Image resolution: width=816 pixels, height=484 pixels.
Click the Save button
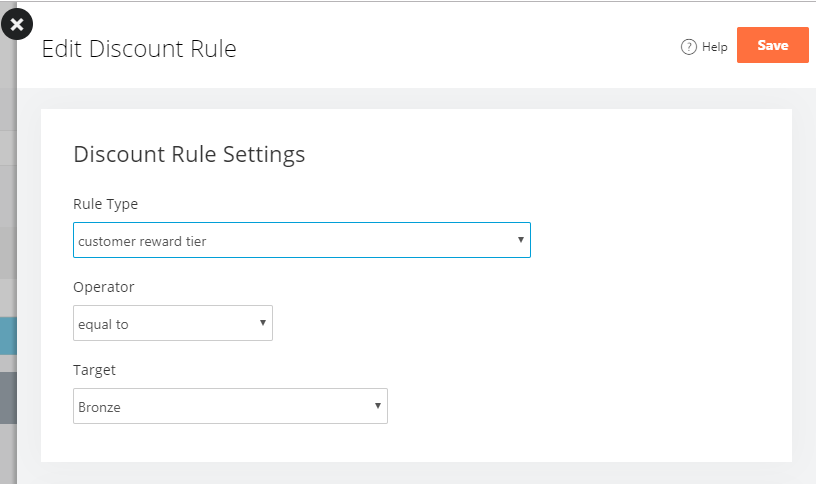(772, 45)
